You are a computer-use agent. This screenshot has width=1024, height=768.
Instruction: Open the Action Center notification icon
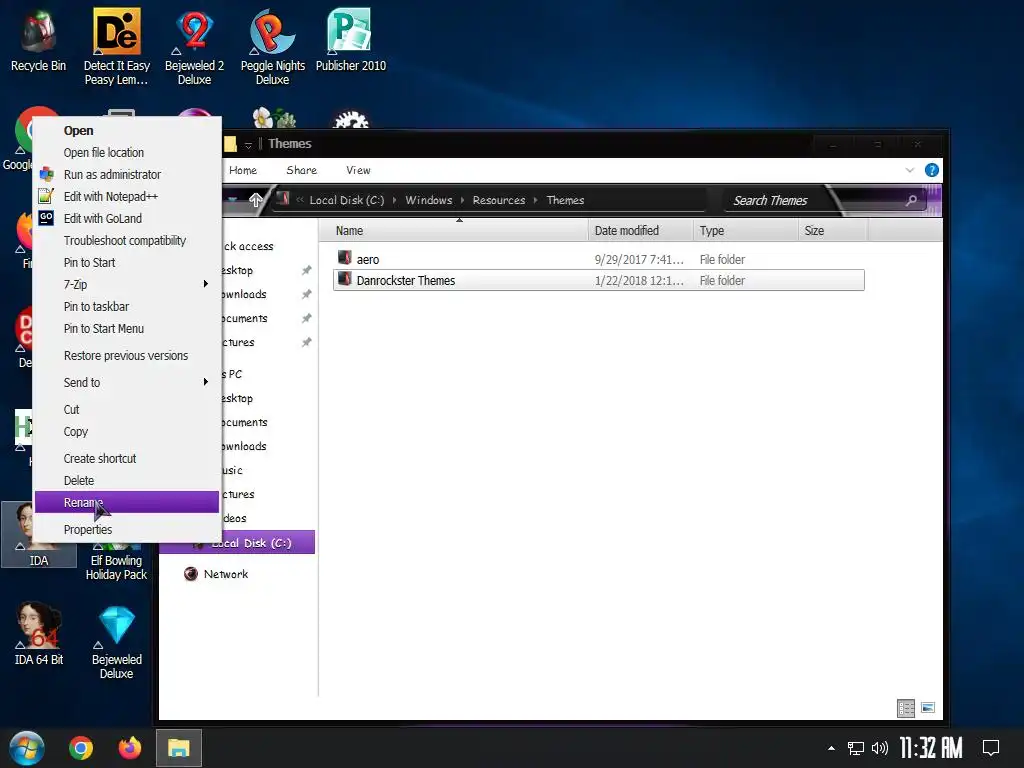coord(991,748)
